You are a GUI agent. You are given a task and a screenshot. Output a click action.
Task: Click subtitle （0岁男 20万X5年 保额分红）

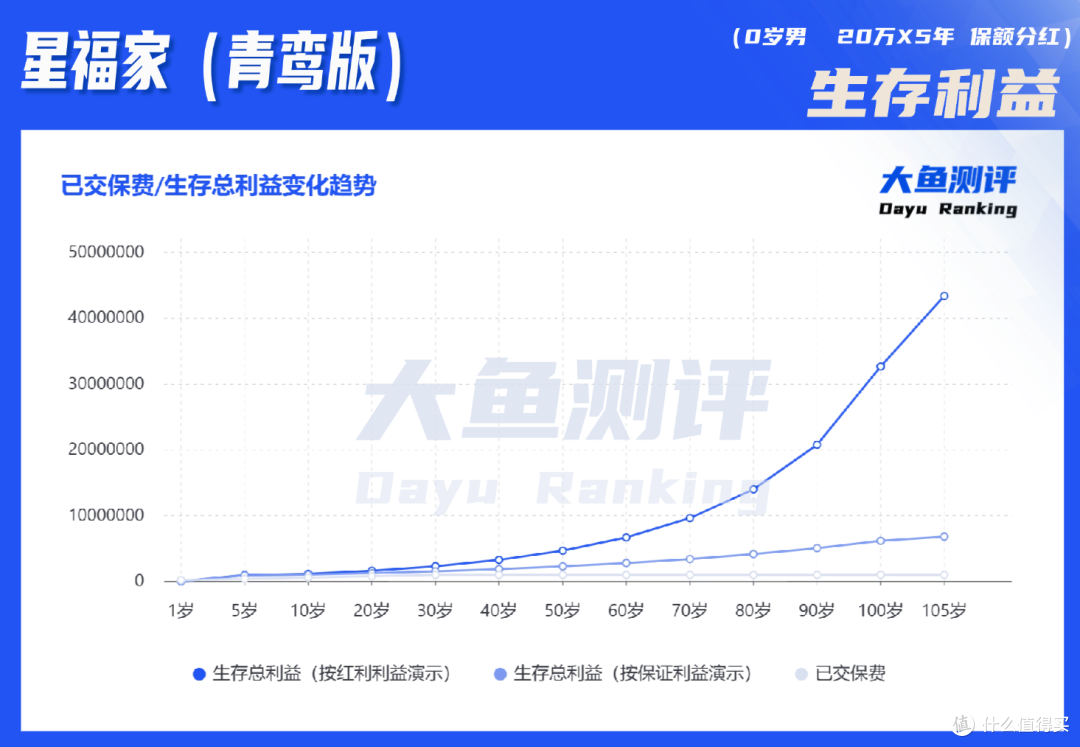(902, 36)
